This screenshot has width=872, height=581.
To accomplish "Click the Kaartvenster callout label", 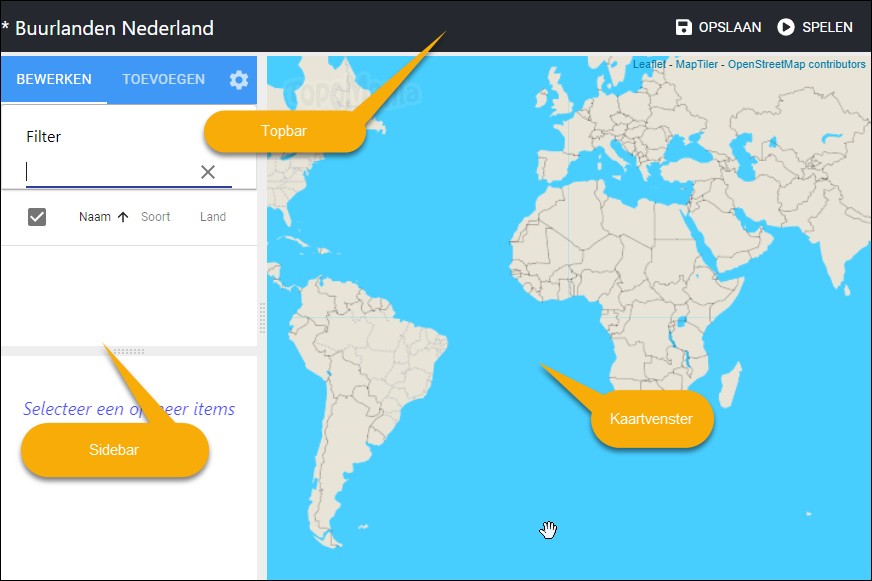I will (653, 419).
